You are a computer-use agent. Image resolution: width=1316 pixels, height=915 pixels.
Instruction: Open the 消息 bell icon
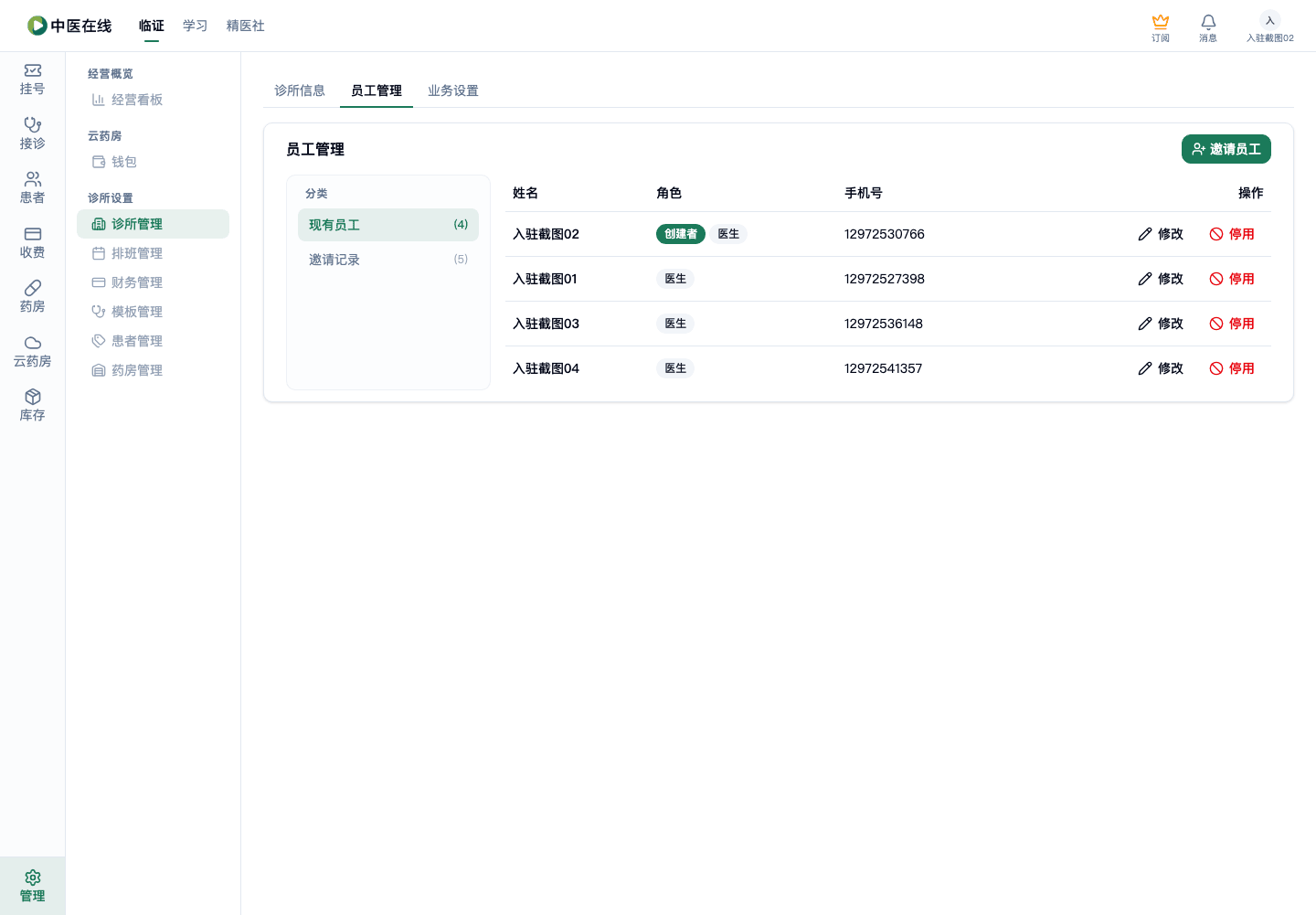pyautogui.click(x=1208, y=22)
